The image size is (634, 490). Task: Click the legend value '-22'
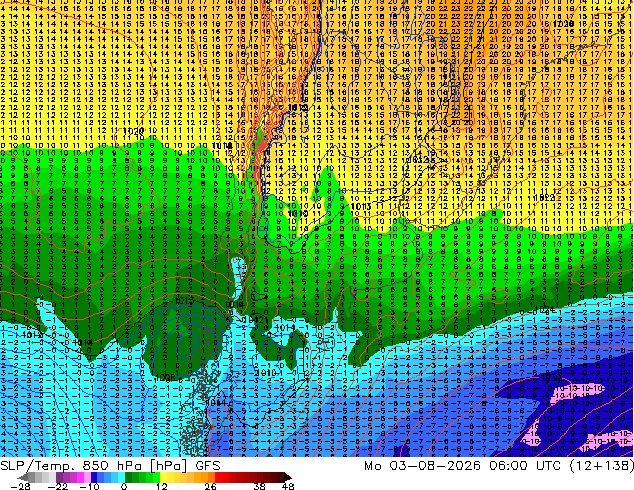click(58, 486)
